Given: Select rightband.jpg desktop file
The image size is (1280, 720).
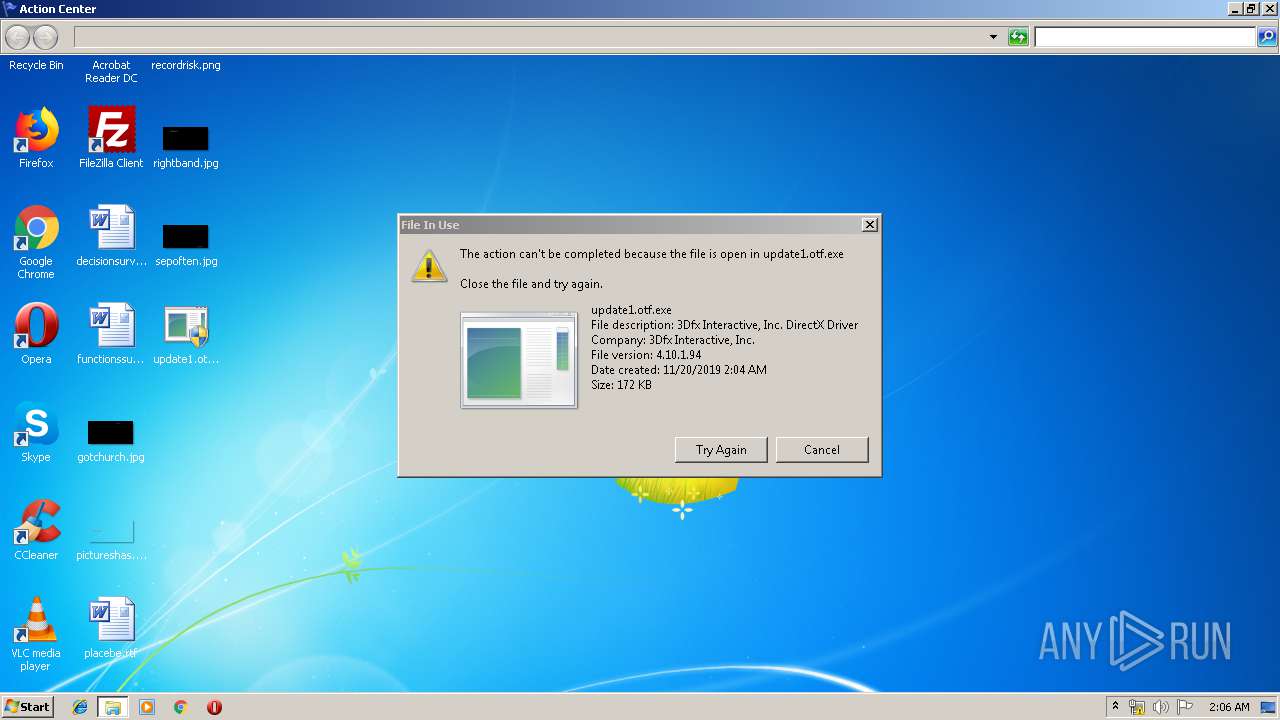Looking at the screenshot, I should tap(186, 145).
